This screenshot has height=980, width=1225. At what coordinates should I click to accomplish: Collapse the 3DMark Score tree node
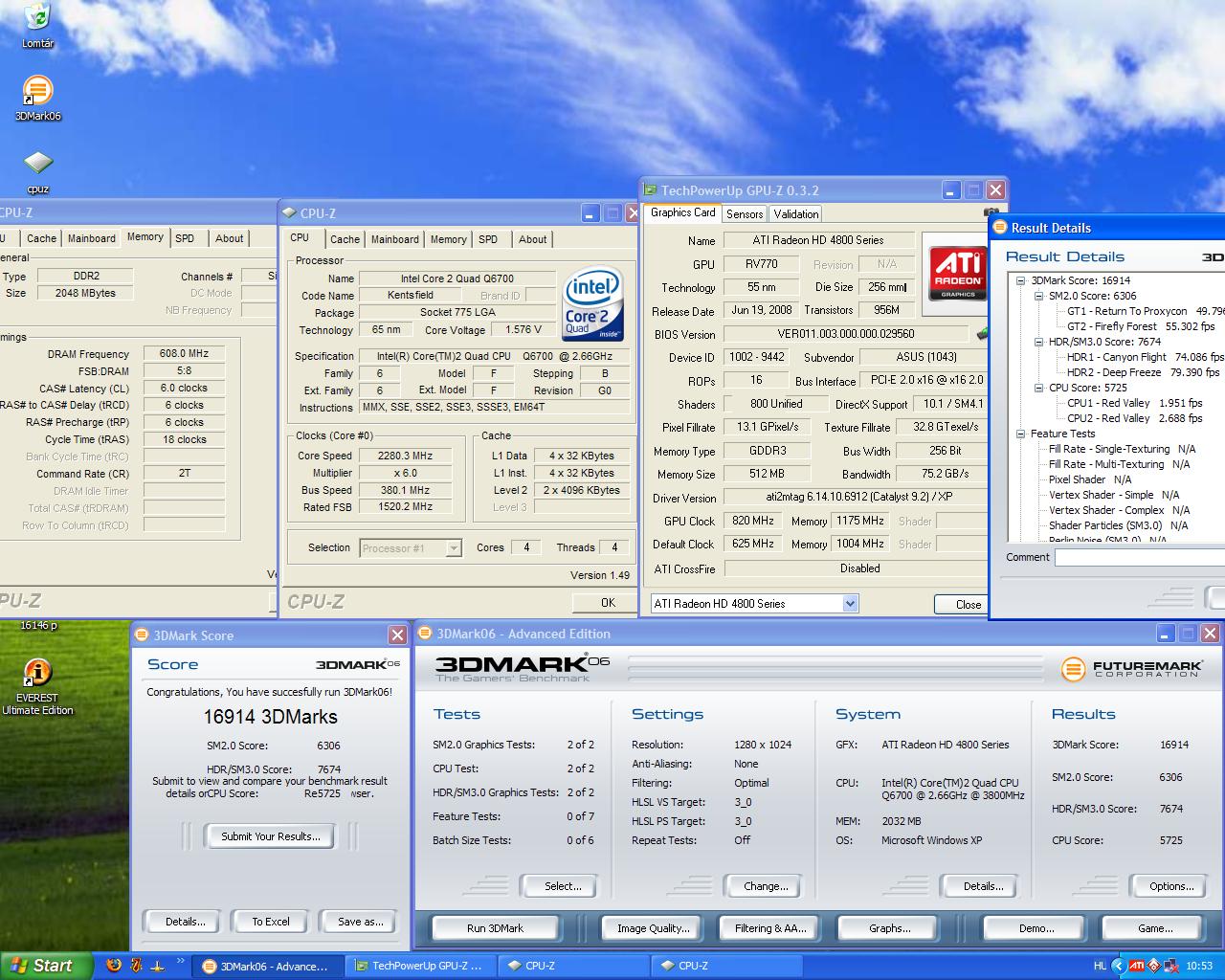point(1020,280)
